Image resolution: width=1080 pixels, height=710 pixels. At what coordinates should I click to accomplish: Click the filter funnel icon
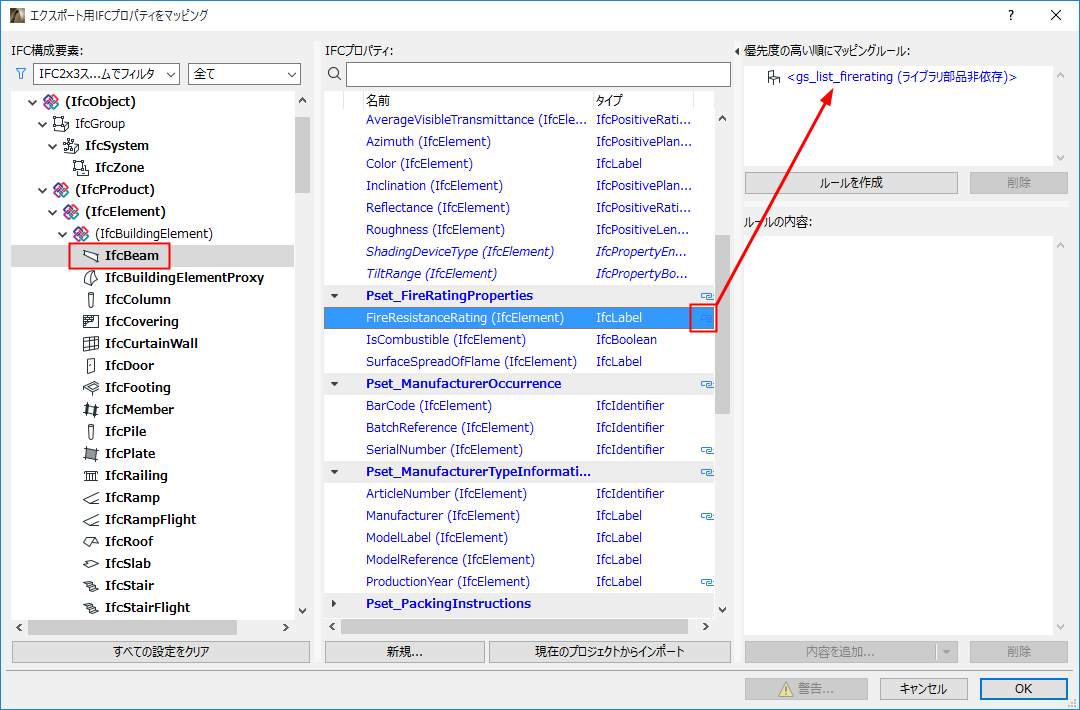[x=21, y=74]
